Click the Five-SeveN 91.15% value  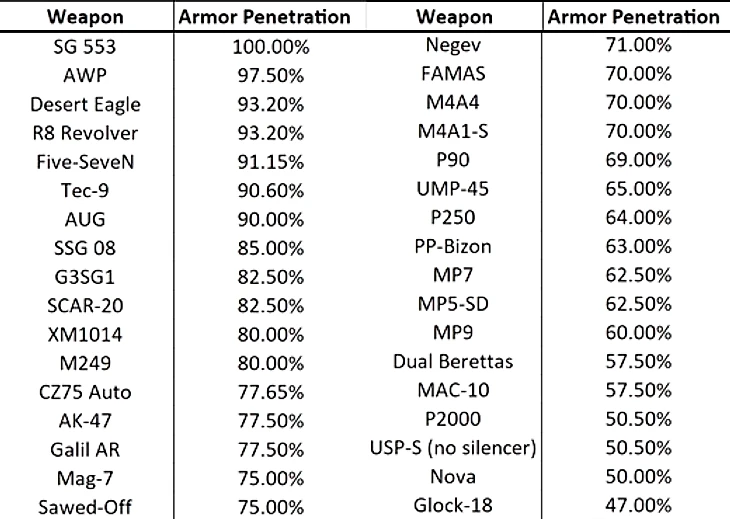[x=270, y=162]
